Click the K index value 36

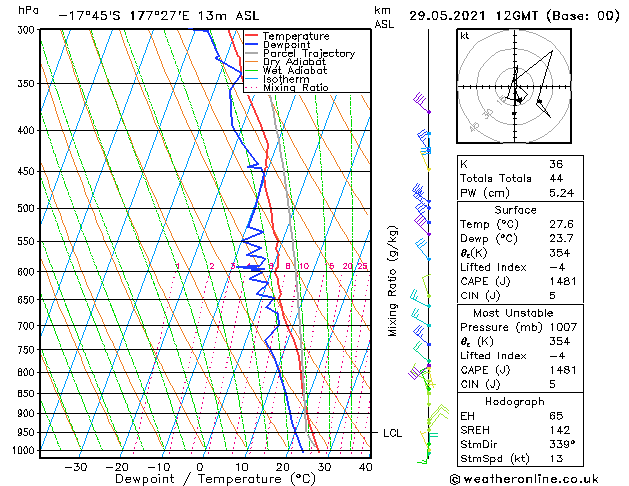tap(556, 164)
